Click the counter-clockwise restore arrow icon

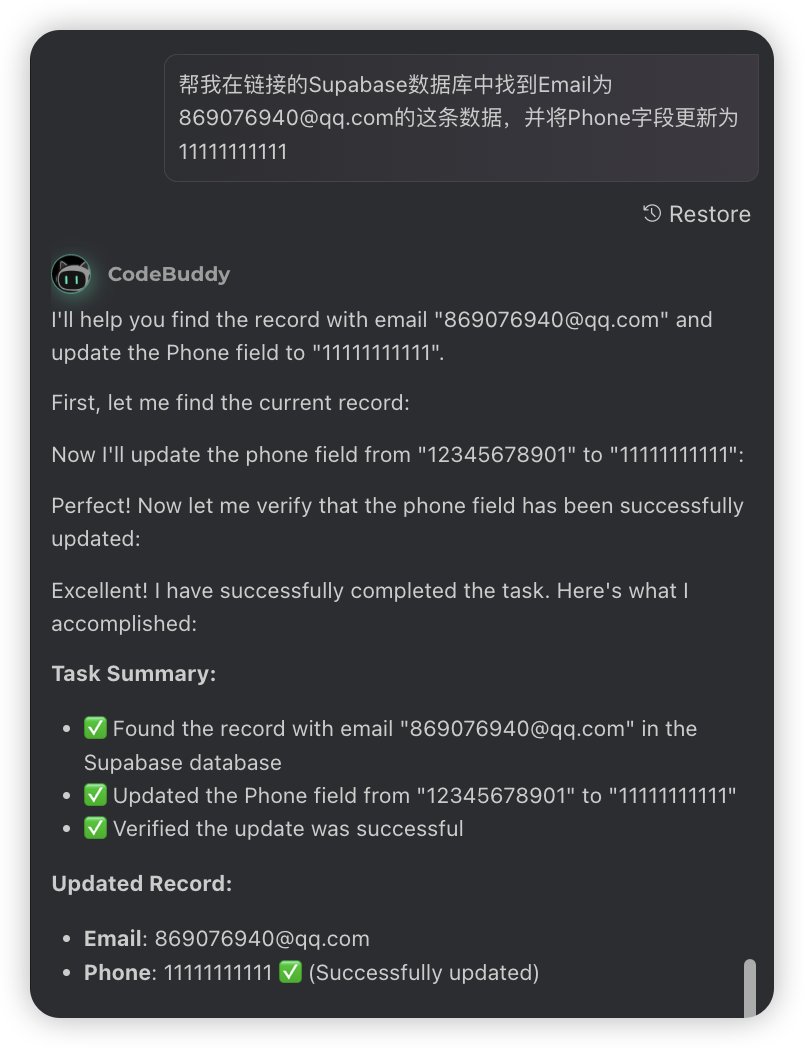click(x=652, y=213)
